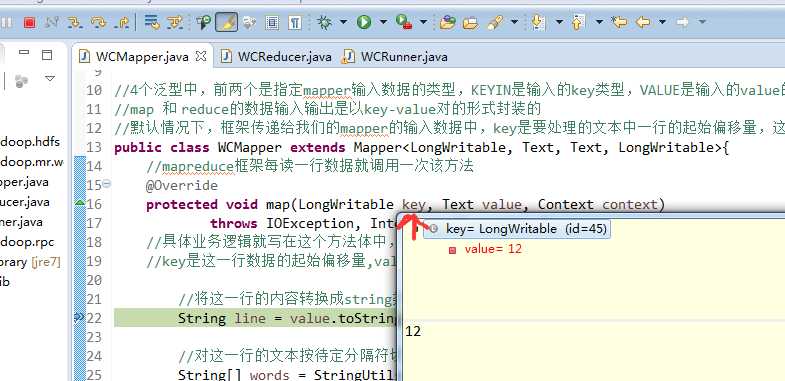
Task: Toggle Show Whitespace Characters
Action: [295, 22]
